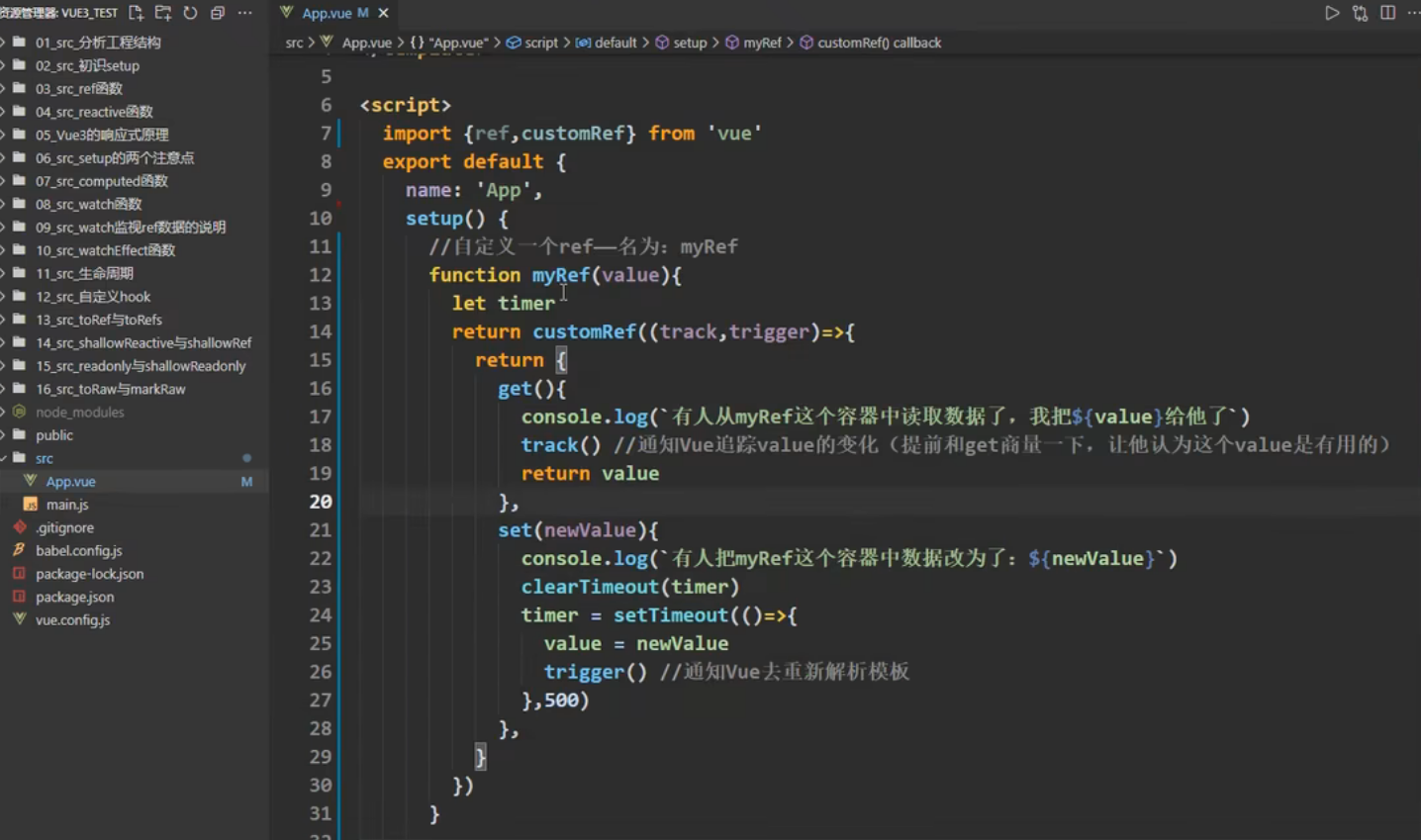
Task: Click breadcrumb segment src
Action: tap(294, 43)
